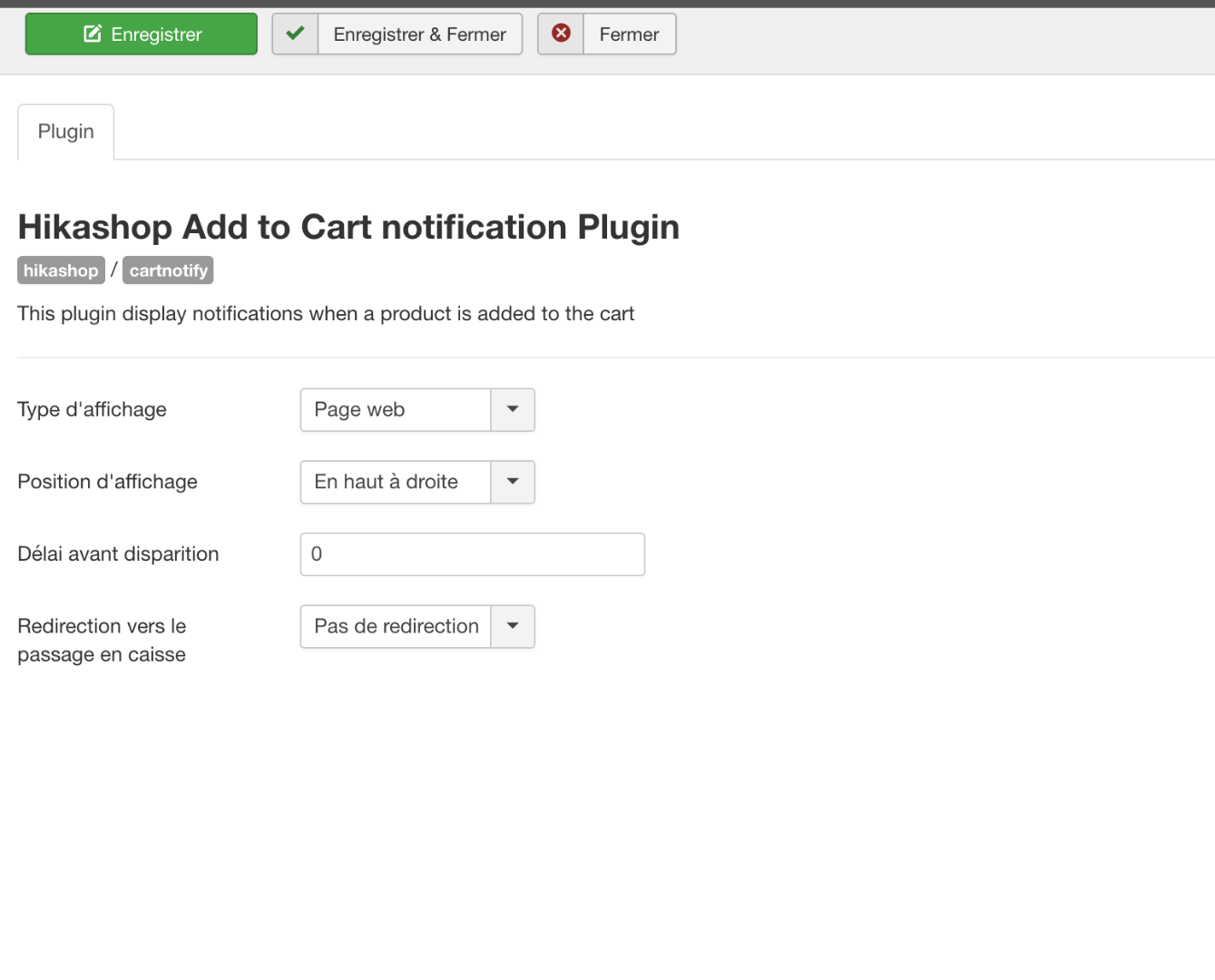Switch to the Plugin tab
This screenshot has width=1215, height=980.
[66, 132]
